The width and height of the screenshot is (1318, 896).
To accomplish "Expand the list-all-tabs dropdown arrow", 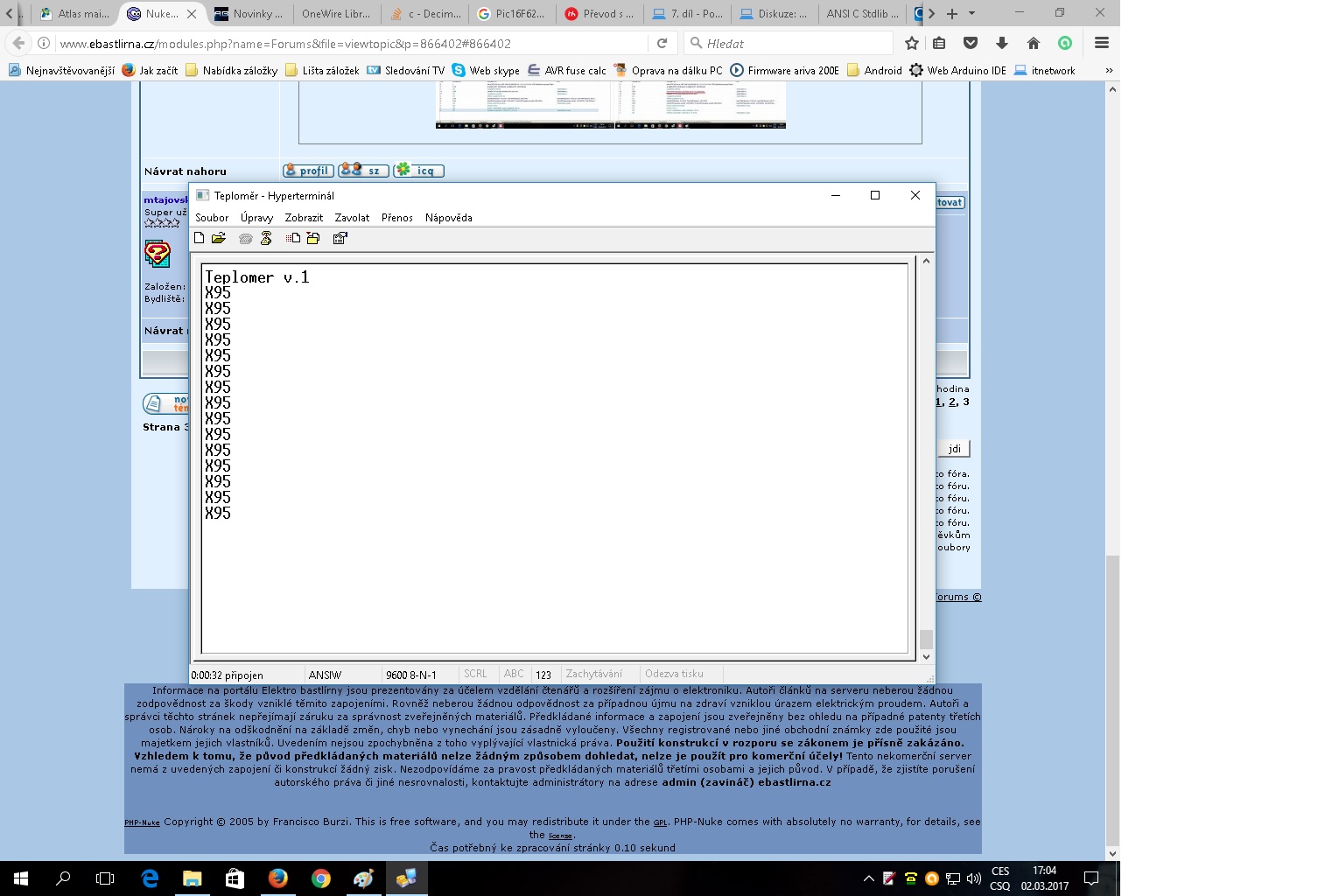I will [971, 13].
